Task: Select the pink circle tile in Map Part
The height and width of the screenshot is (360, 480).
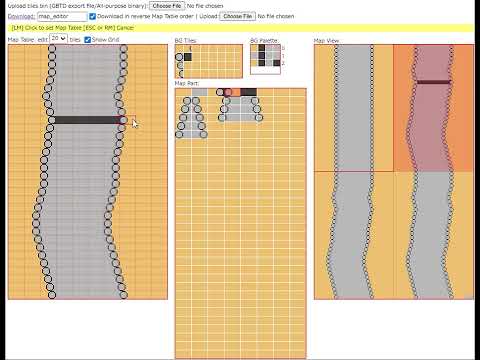Action: [x=228, y=92]
